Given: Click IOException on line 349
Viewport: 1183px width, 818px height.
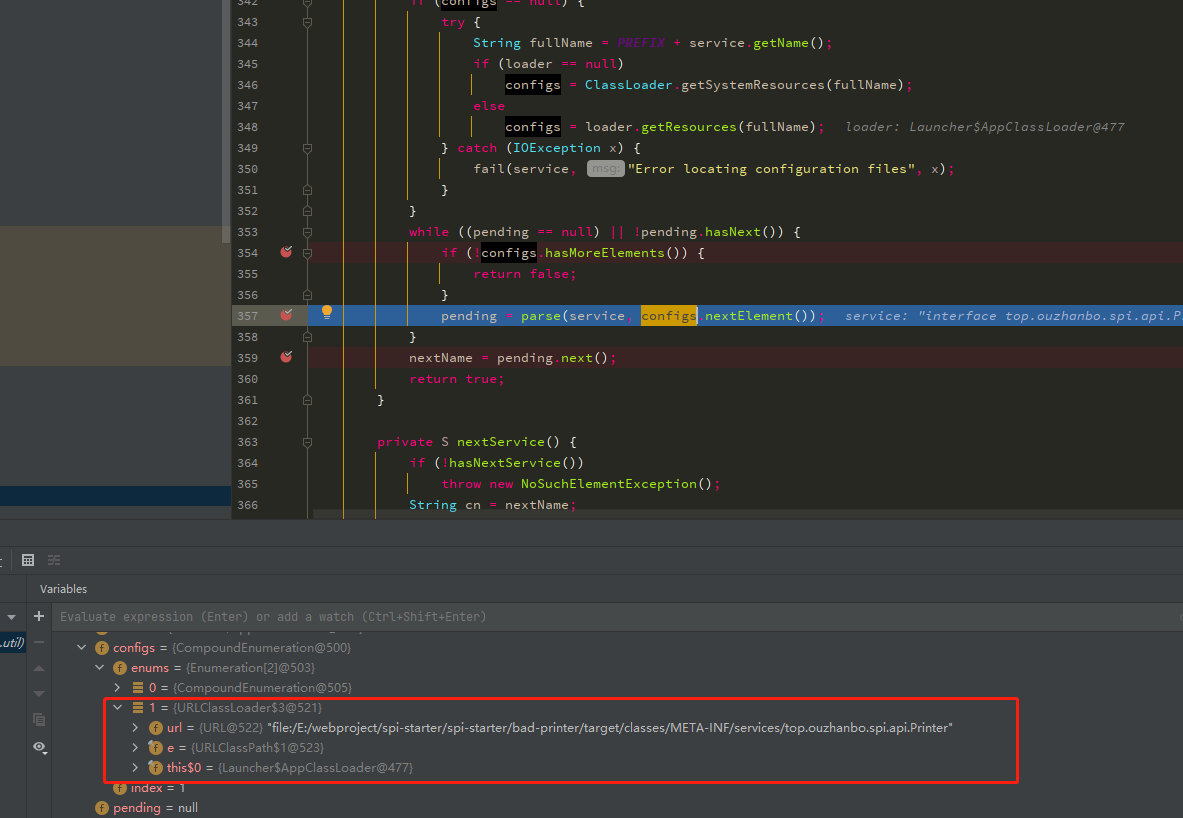Looking at the screenshot, I should (557, 148).
